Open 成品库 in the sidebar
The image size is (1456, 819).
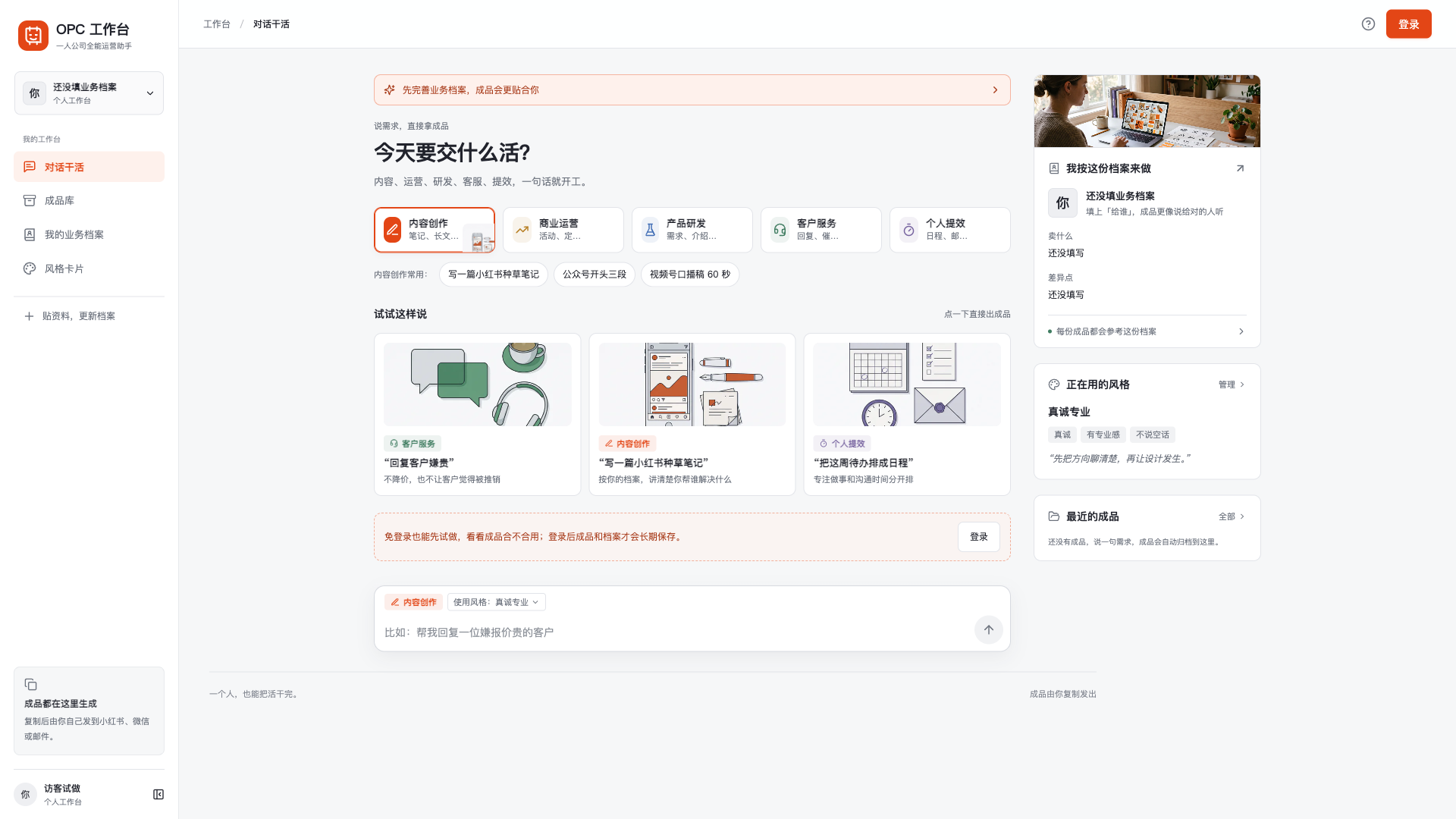89,201
